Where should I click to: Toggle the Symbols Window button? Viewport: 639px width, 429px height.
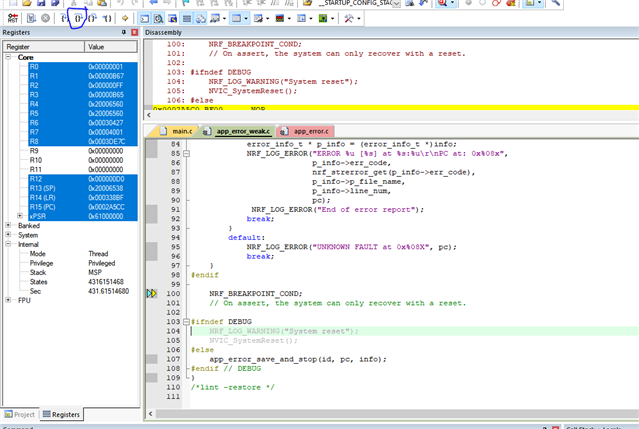172,18
